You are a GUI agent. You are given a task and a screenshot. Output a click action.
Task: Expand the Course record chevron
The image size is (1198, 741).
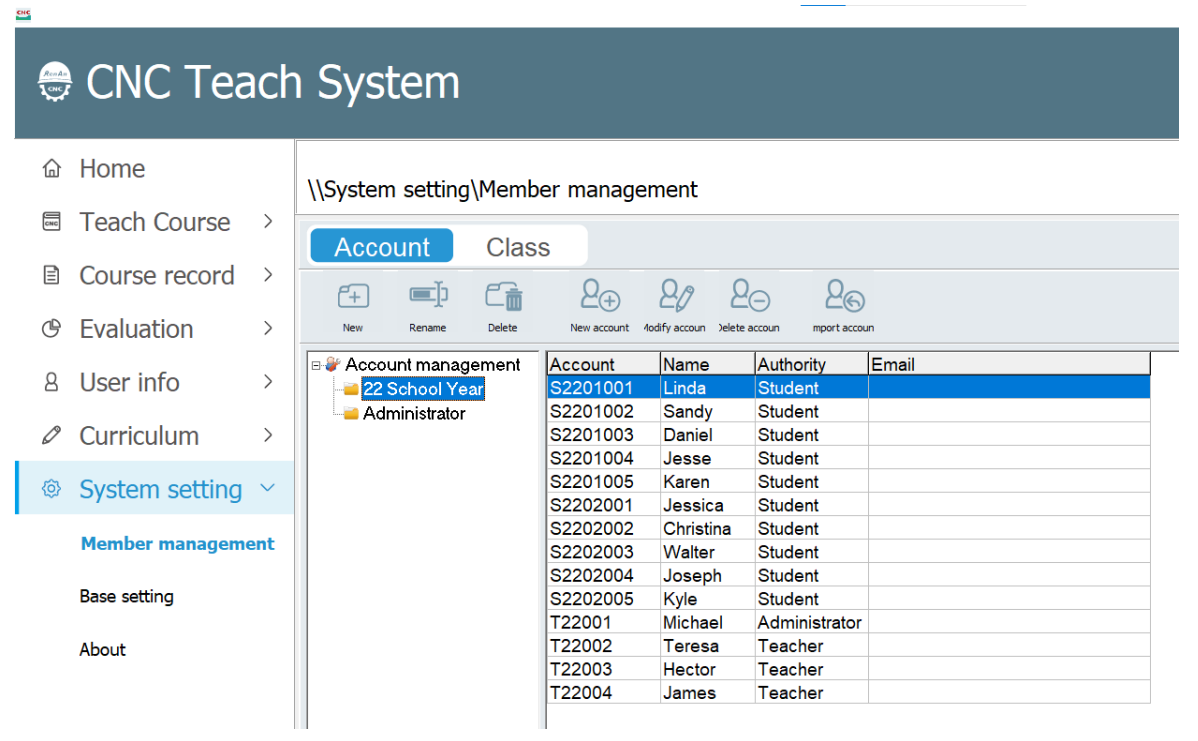coord(268,275)
